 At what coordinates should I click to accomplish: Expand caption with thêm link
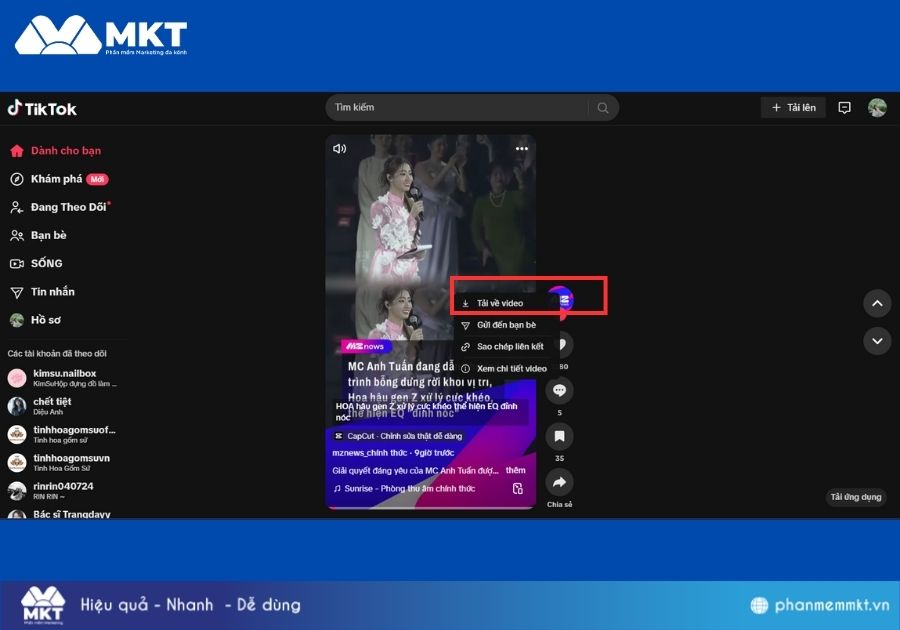(x=515, y=470)
